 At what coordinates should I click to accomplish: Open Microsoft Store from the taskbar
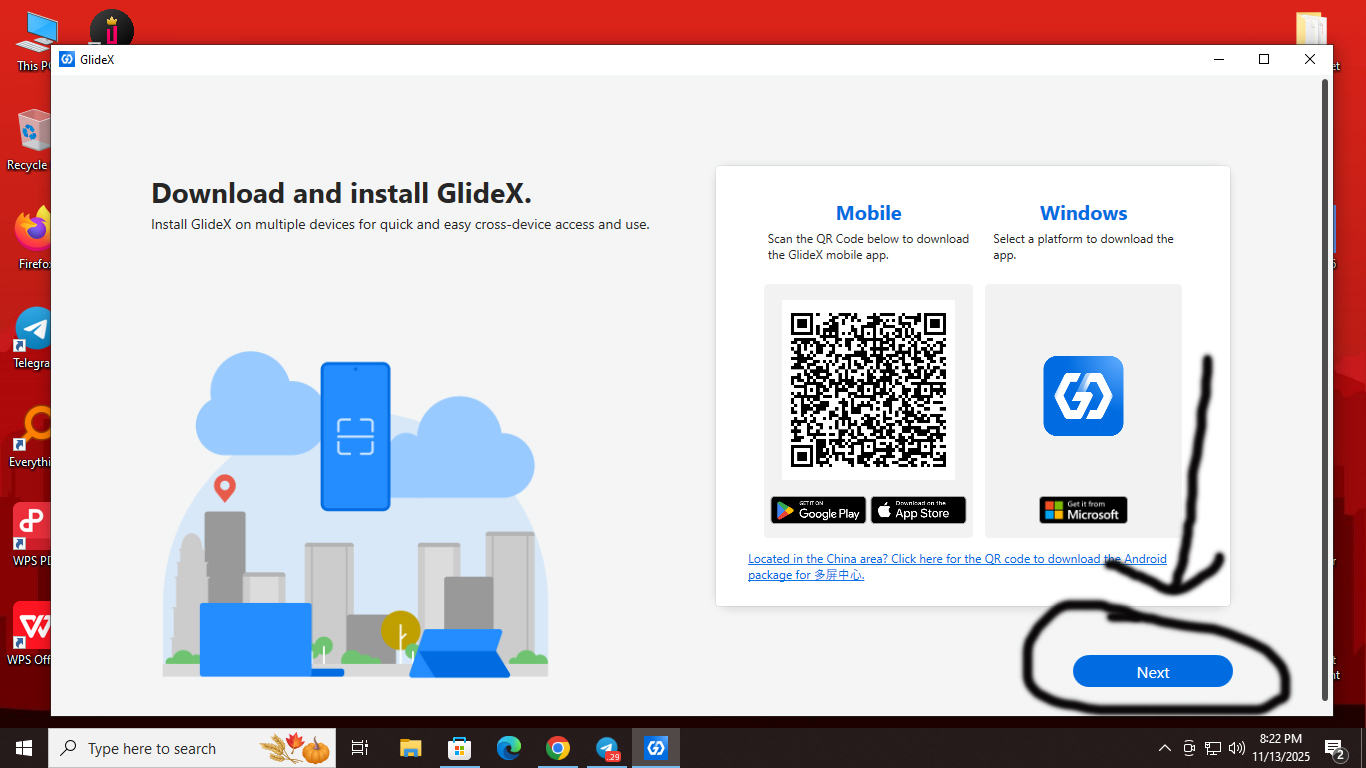point(460,748)
